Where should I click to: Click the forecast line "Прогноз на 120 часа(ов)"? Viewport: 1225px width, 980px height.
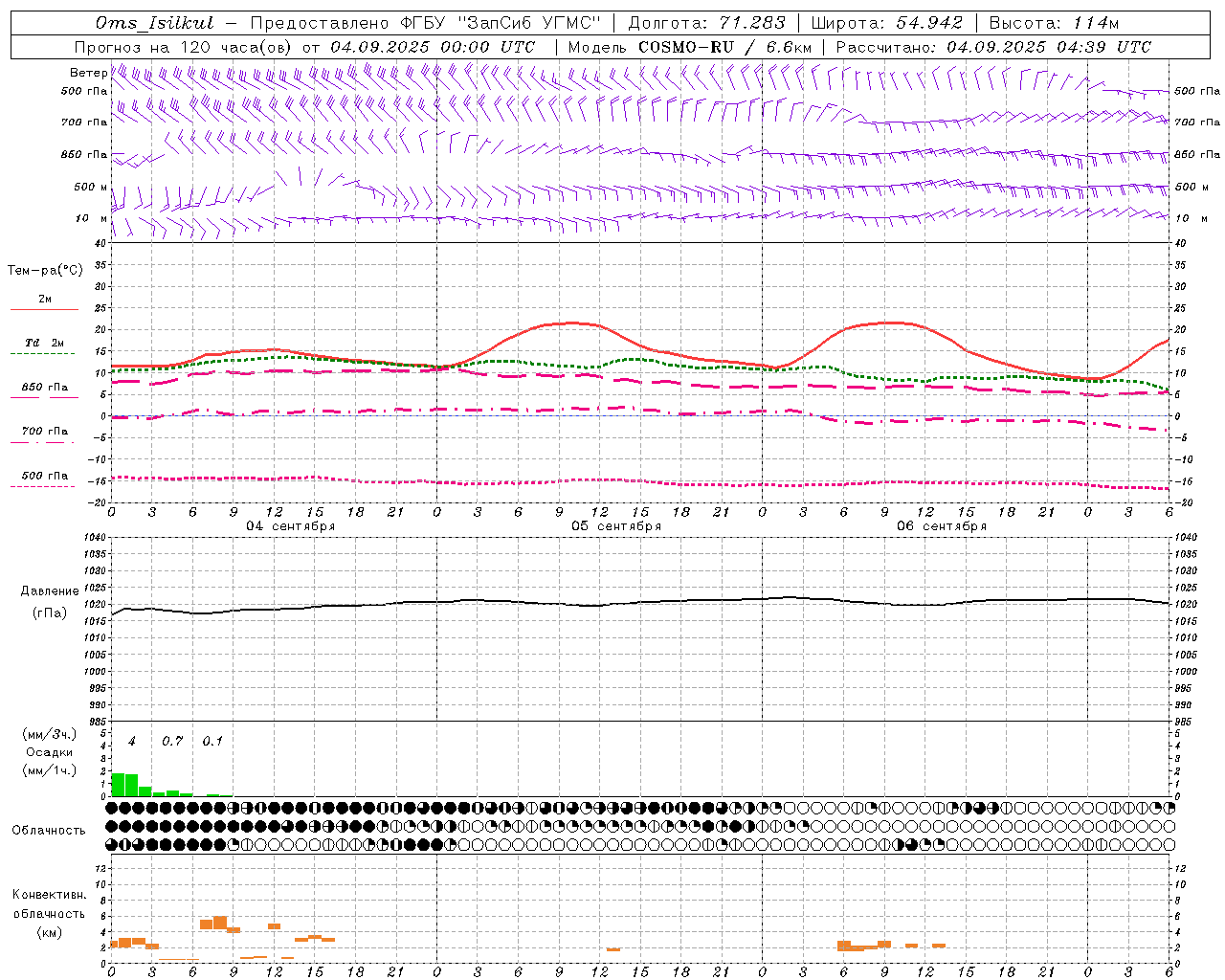click(184, 47)
